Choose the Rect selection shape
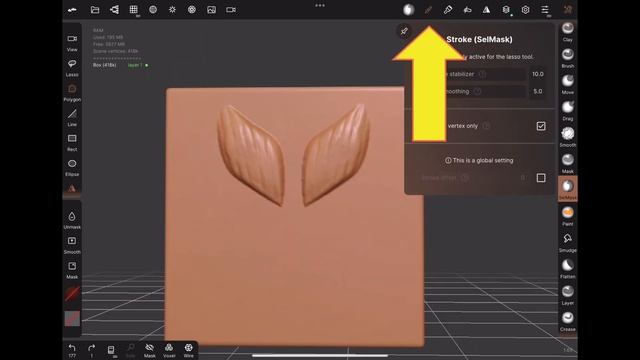This screenshot has height=360, width=640. point(72,142)
